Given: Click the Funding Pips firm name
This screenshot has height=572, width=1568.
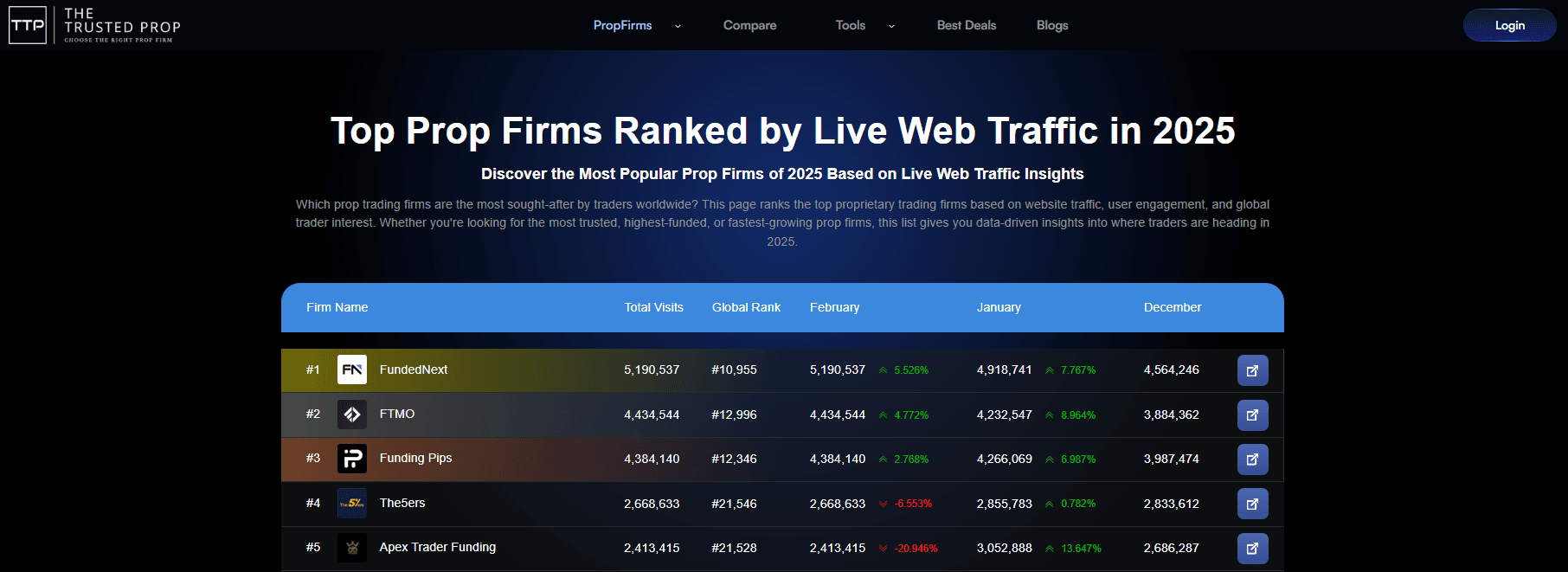Looking at the screenshot, I should pos(415,458).
